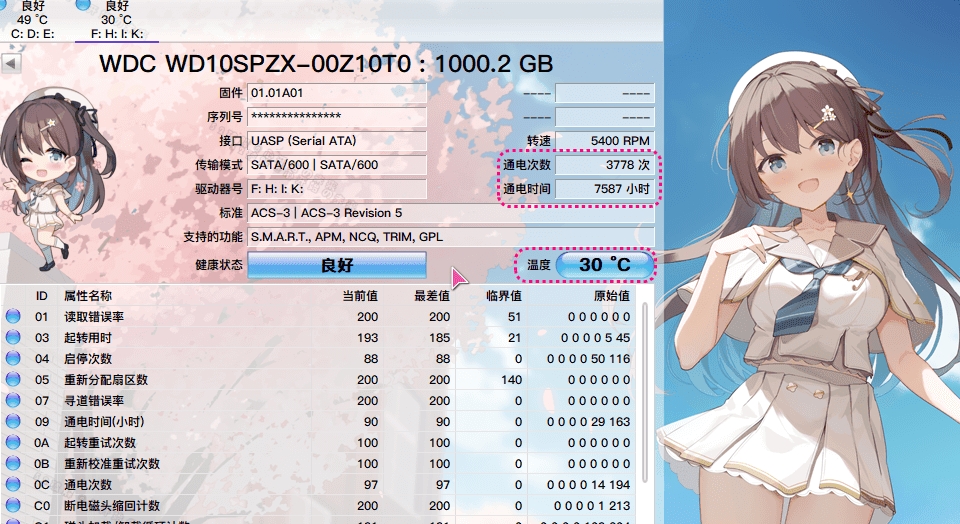
Task: Select the 寻道错误率 attribute row name
Action: tap(94, 400)
